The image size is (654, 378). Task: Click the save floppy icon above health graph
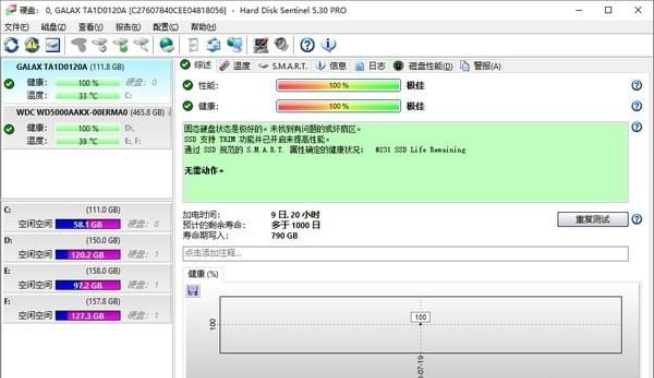click(193, 291)
